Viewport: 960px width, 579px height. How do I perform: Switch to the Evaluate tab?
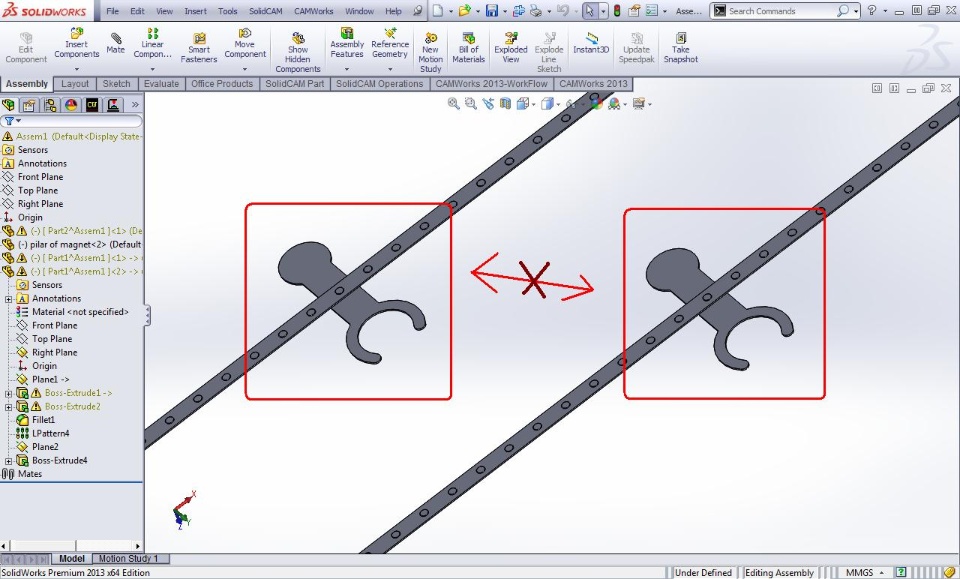click(x=161, y=84)
